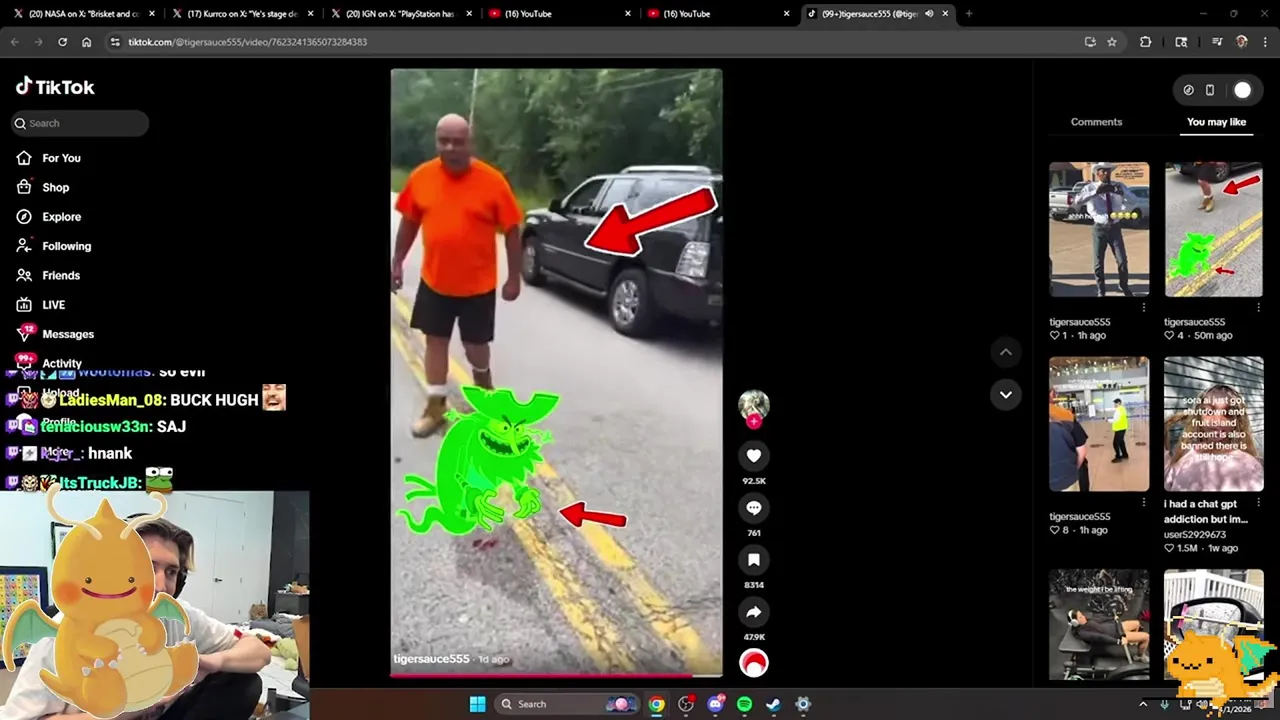Viewport: 1280px width, 720px height.
Task: Open the spinning music disc sound page
Action: point(754,663)
